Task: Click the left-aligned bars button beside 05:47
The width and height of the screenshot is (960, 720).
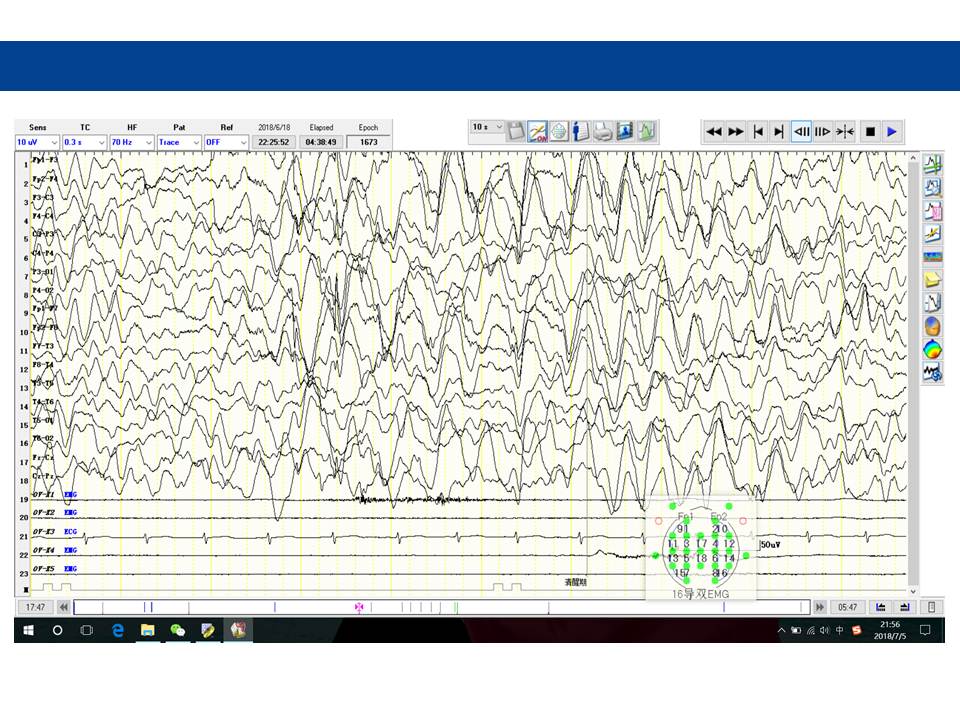Action: (881, 607)
